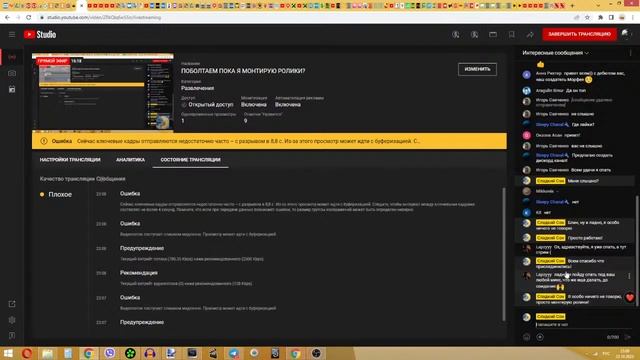Viewport: 640px width, 360px height.
Task: Open the chat panel three-dot menu
Action: (x=630, y=53)
